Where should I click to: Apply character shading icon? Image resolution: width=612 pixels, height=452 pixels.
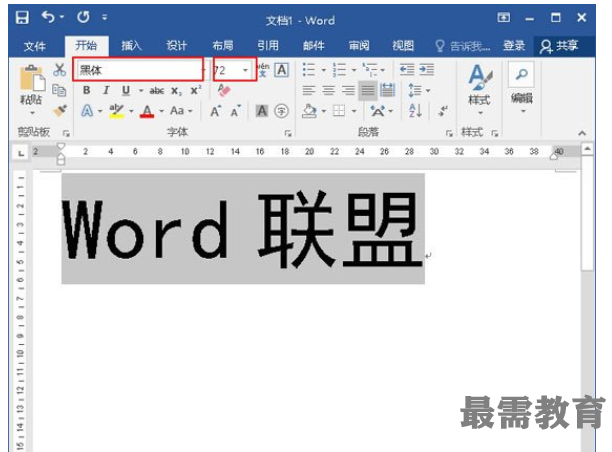pos(262,111)
